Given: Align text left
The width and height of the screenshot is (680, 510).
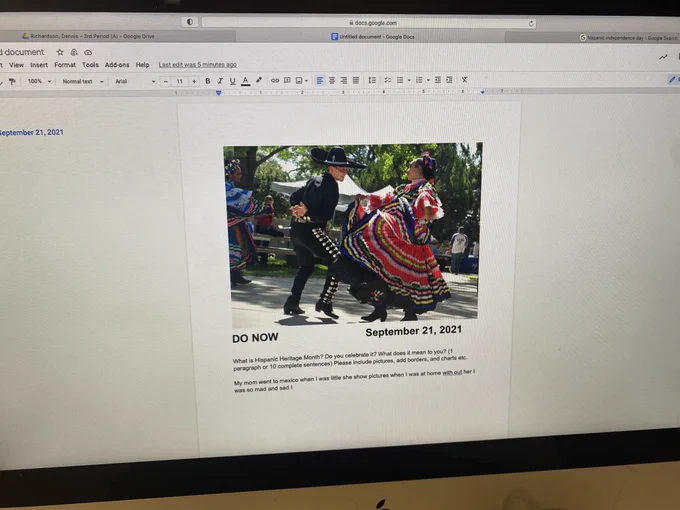Looking at the screenshot, I should [x=320, y=80].
